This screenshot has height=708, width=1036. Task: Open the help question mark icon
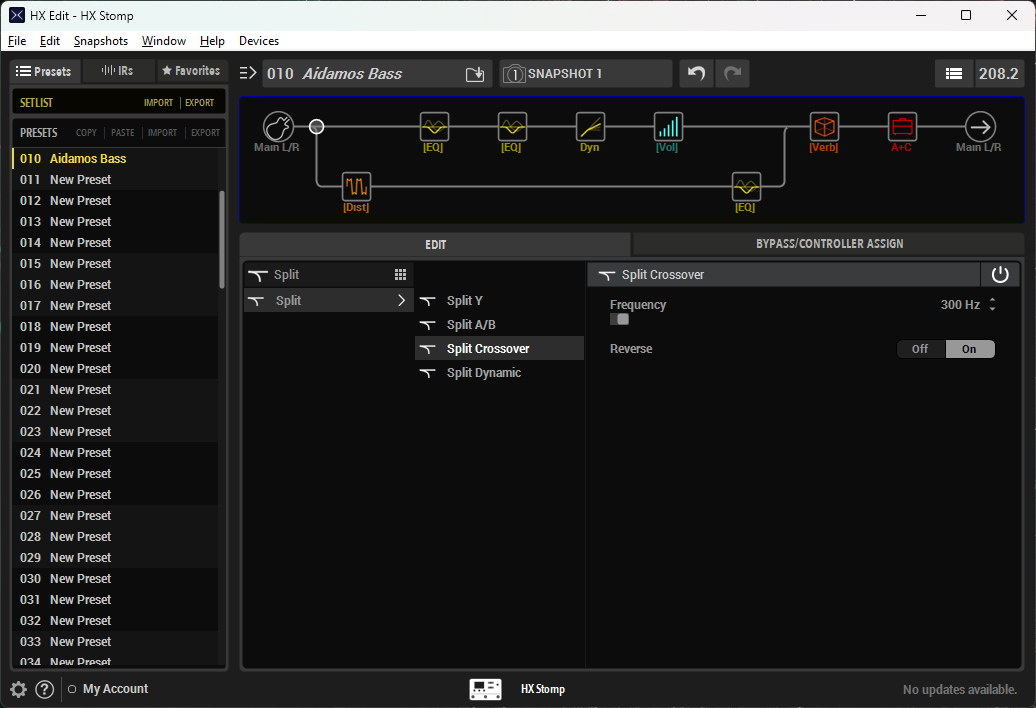[x=44, y=690]
